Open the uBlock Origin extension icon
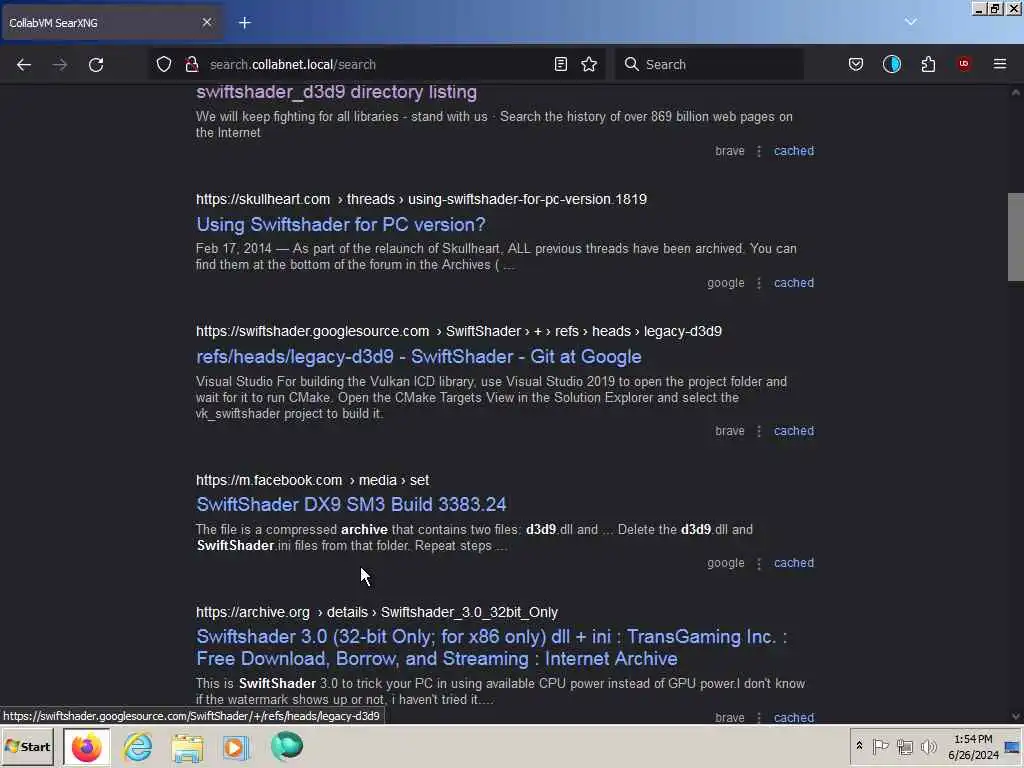 click(964, 64)
